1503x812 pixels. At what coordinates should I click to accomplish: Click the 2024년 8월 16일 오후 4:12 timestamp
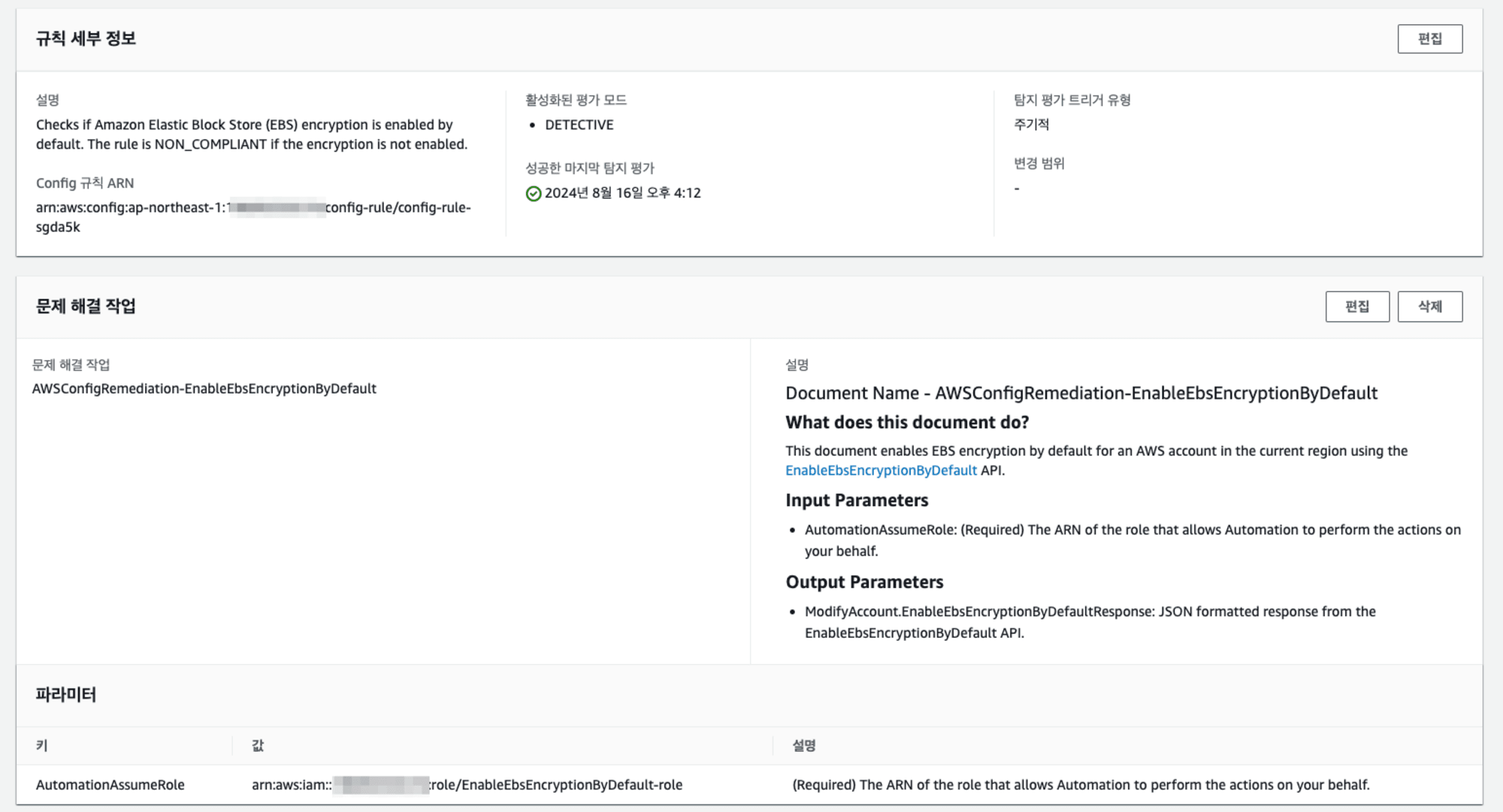click(622, 193)
